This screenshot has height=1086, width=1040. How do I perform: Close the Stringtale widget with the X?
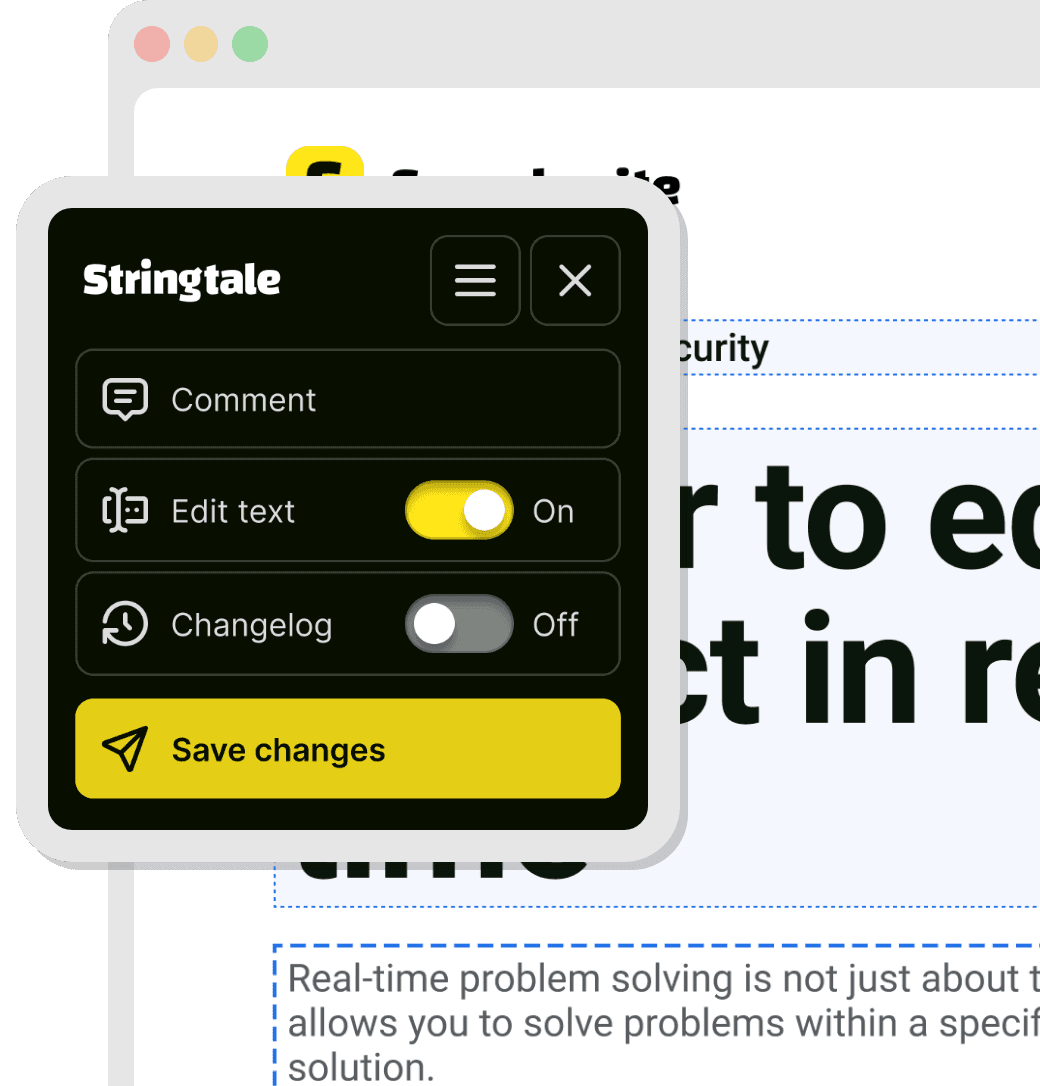tap(575, 281)
